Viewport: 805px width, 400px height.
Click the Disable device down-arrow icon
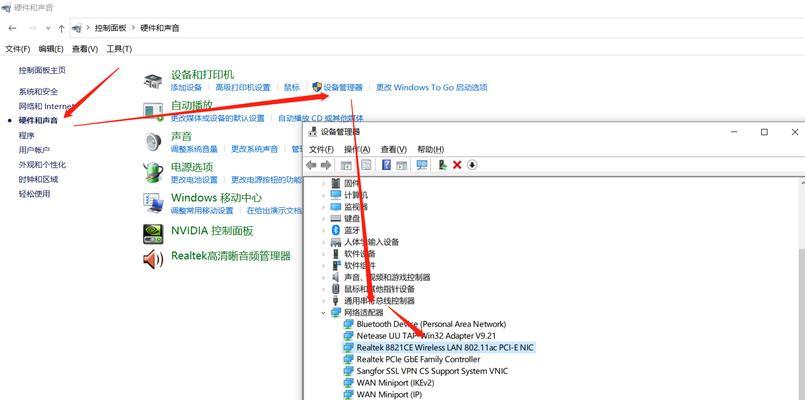[472, 165]
